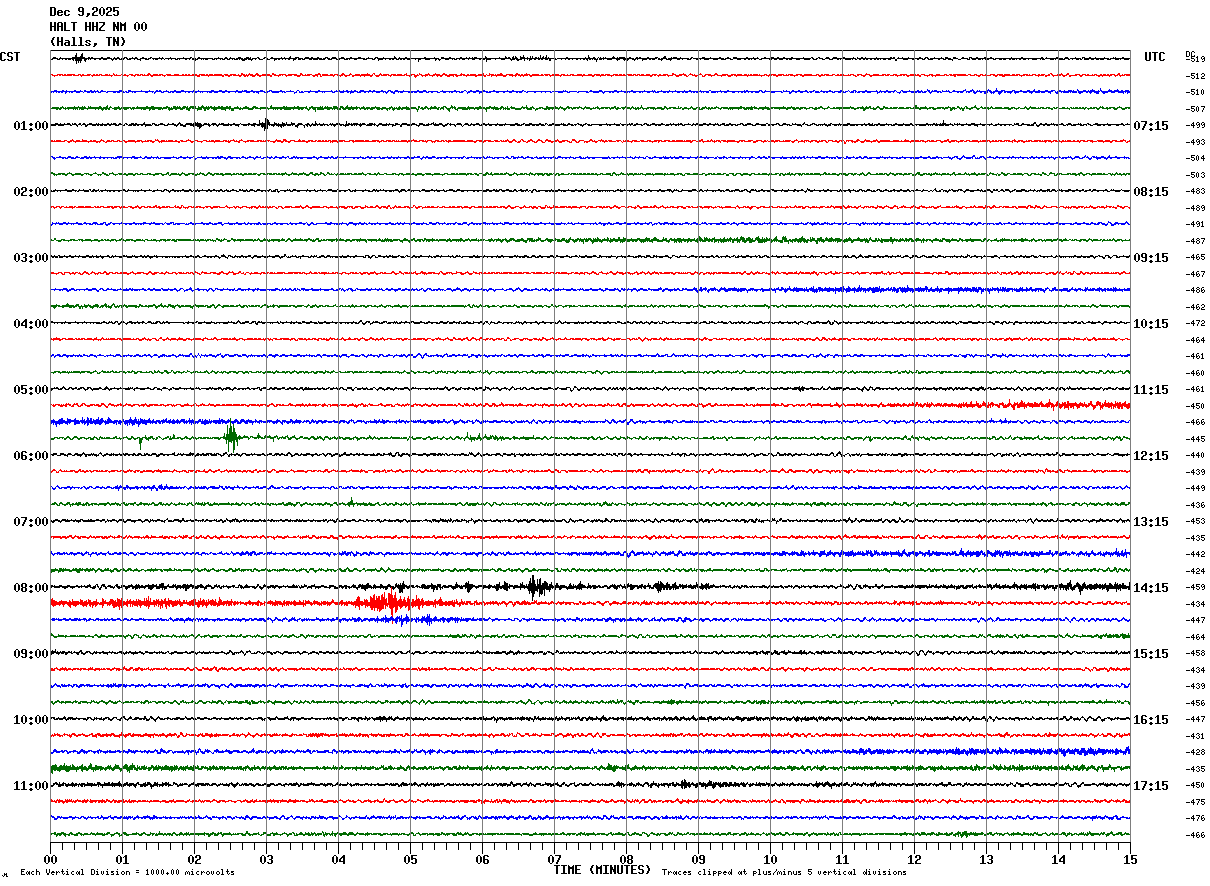Viewport: 1210px width, 886px height.
Task: Click the '07:00' CST row label
Action: pos(31,521)
